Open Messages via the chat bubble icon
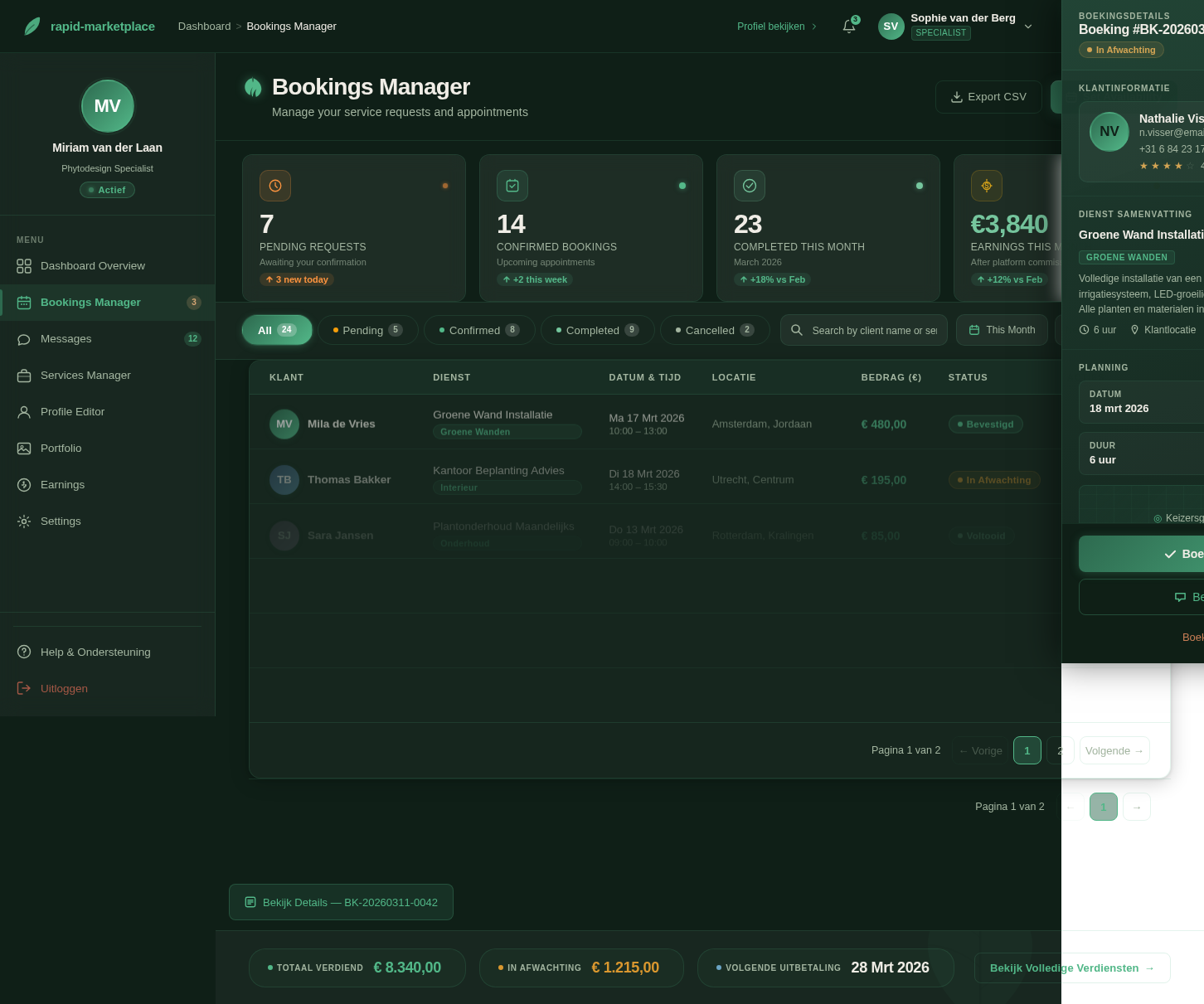 [x=24, y=339]
